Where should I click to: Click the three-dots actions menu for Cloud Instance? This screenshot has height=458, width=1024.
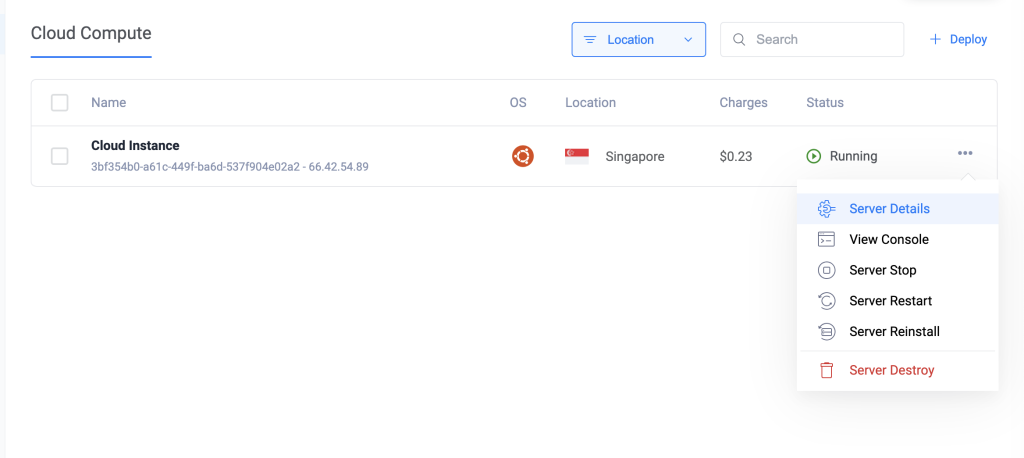(965, 153)
